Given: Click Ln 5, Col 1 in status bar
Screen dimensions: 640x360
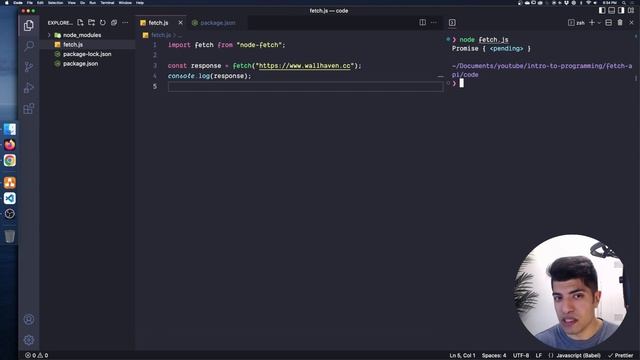Looking at the screenshot, I should click(462, 356).
